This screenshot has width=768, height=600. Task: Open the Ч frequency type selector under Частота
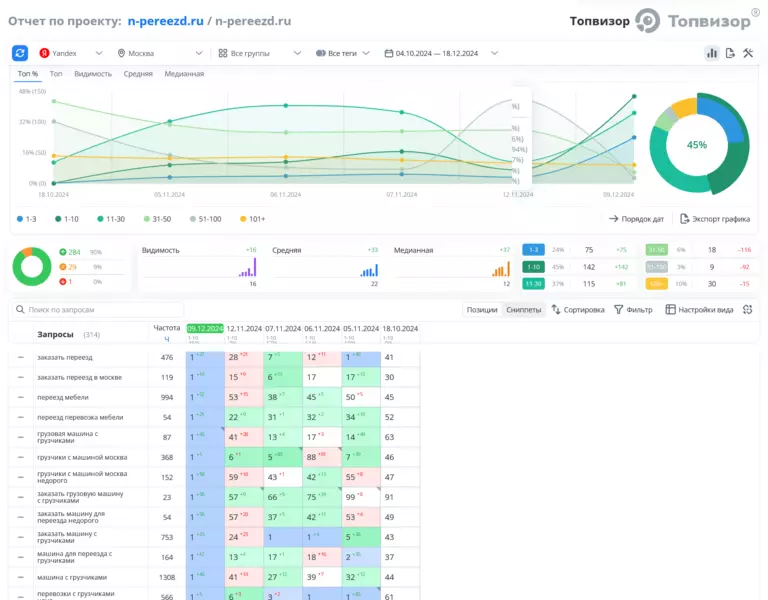167,339
